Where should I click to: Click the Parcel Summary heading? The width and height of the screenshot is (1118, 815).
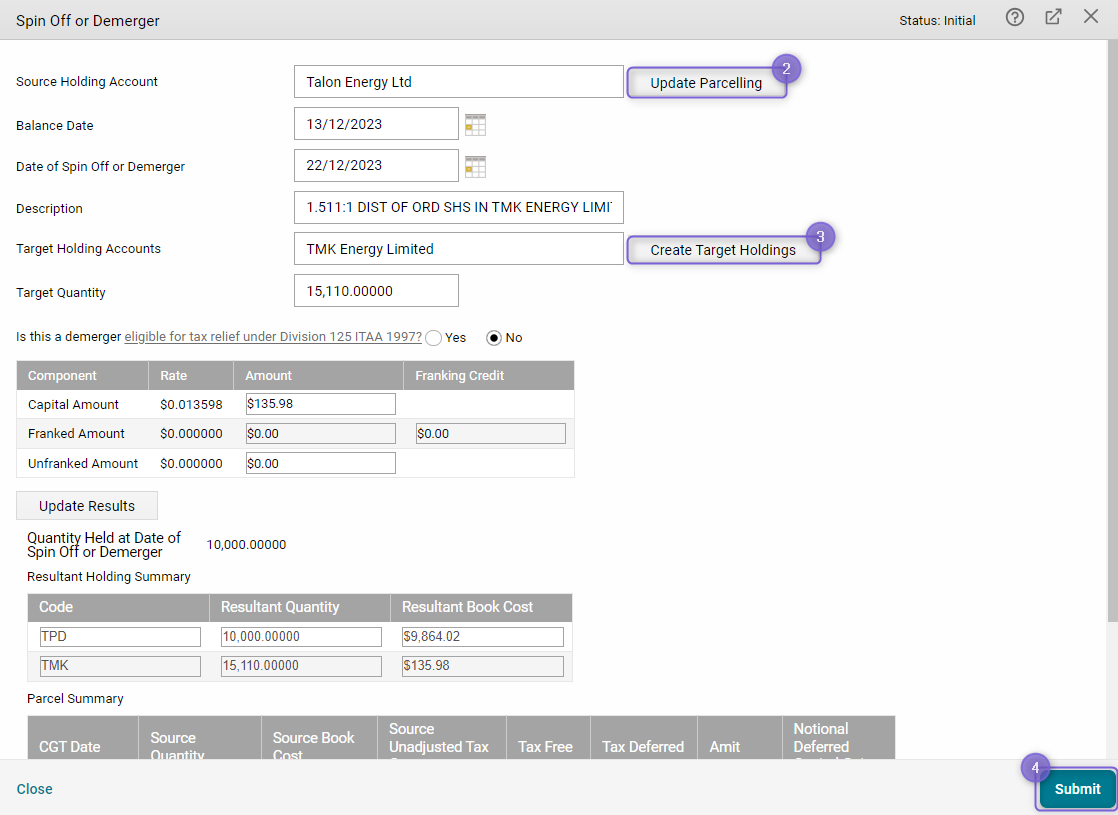(75, 699)
